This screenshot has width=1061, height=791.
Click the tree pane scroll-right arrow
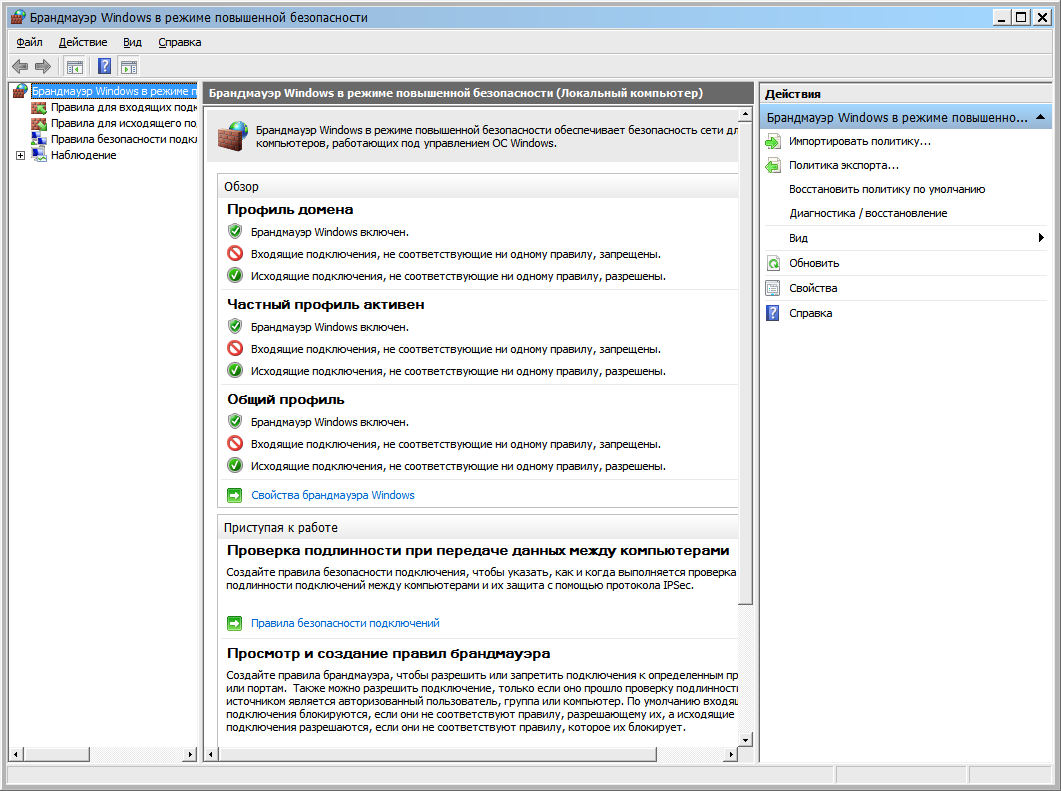click(190, 754)
